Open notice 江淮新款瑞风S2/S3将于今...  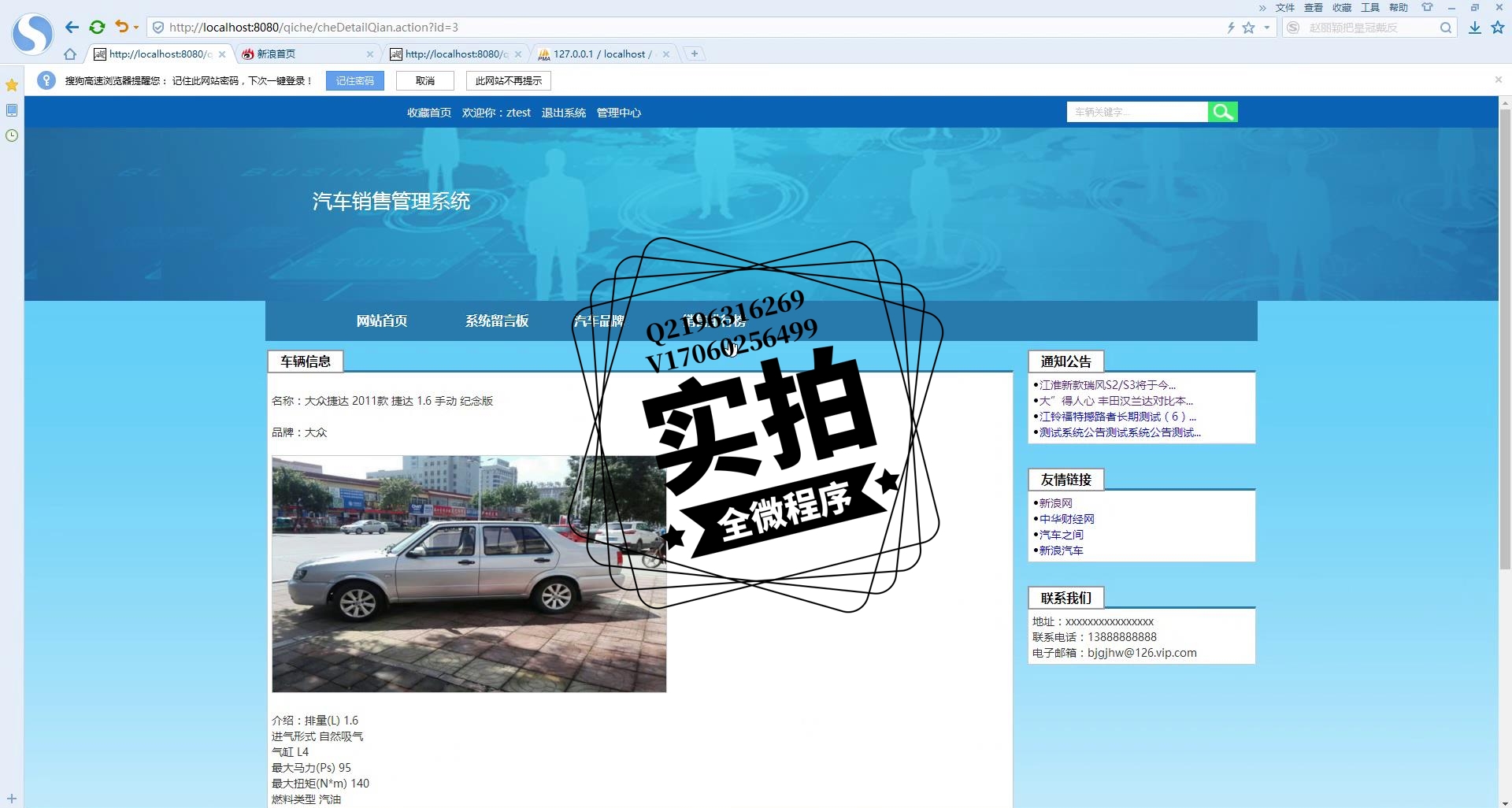coord(1107,385)
